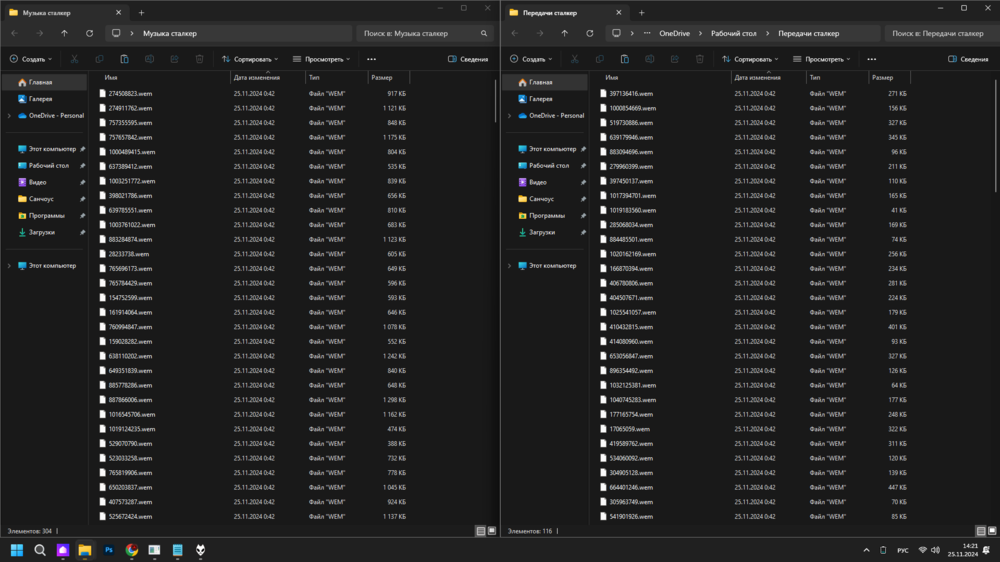Switch the right window to details list view
This screenshot has width=1000, height=562.
(981, 530)
